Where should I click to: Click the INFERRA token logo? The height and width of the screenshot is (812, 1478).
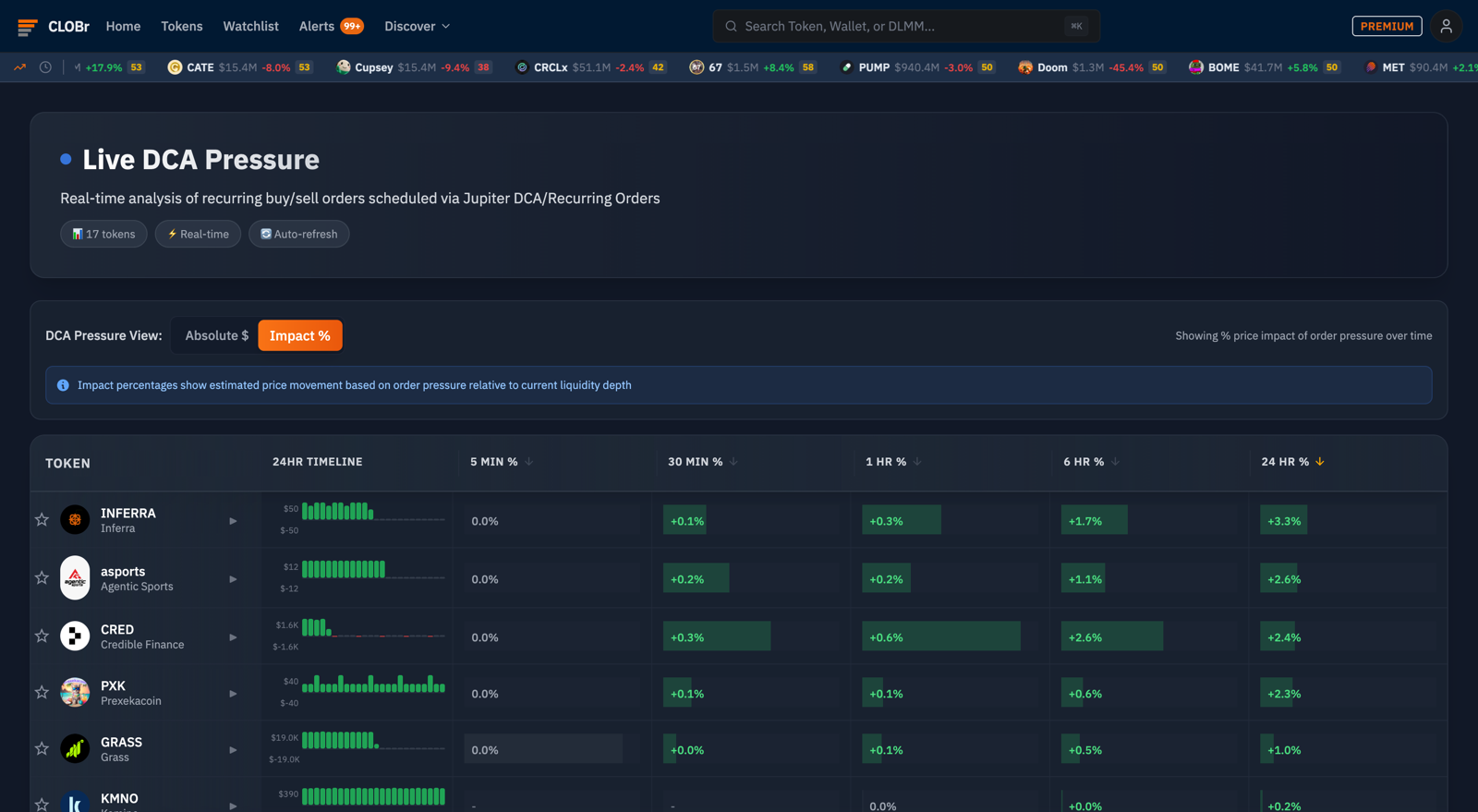click(75, 520)
